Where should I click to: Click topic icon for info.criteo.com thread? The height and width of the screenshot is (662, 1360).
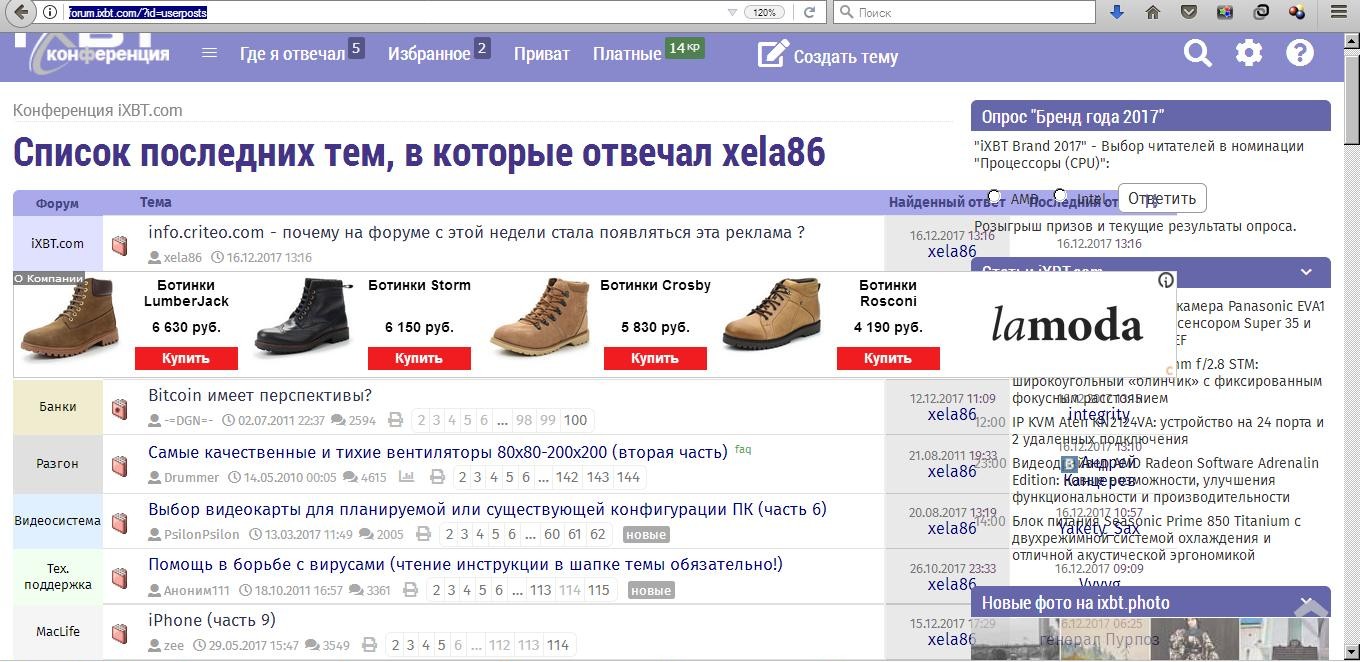tap(119, 245)
